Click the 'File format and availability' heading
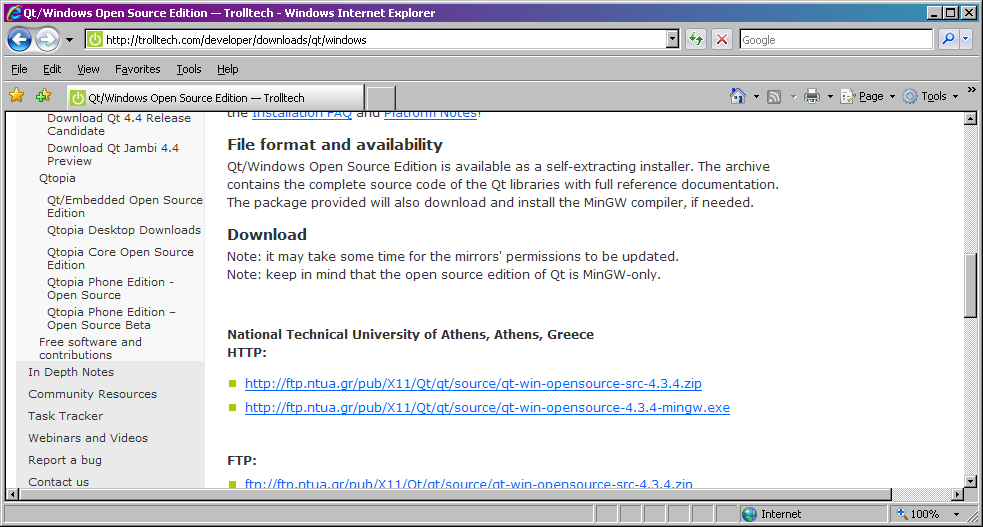Screen dimensions: 983x527 click(x=335, y=145)
